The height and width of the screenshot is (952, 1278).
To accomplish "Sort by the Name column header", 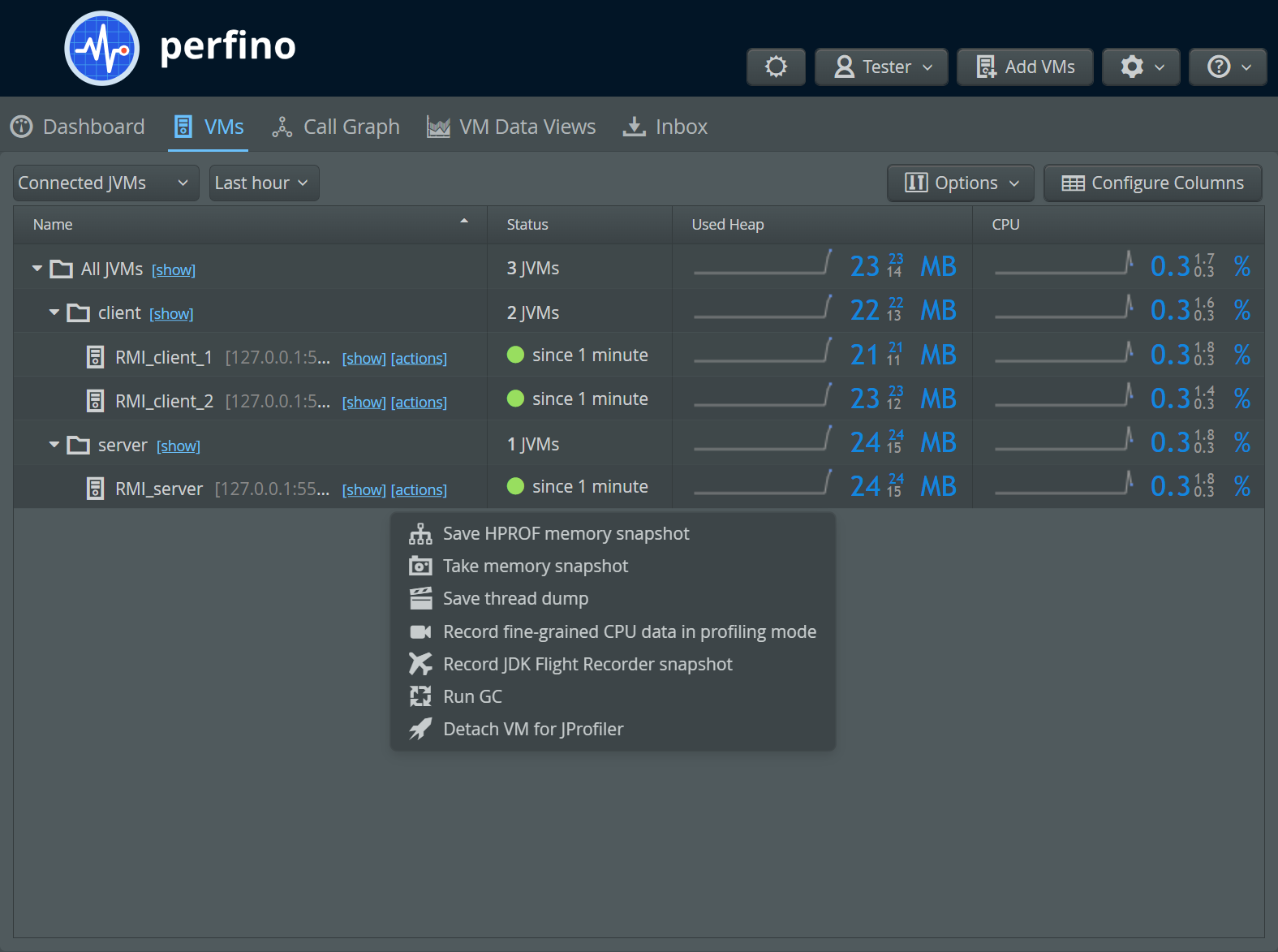I will tap(250, 225).
